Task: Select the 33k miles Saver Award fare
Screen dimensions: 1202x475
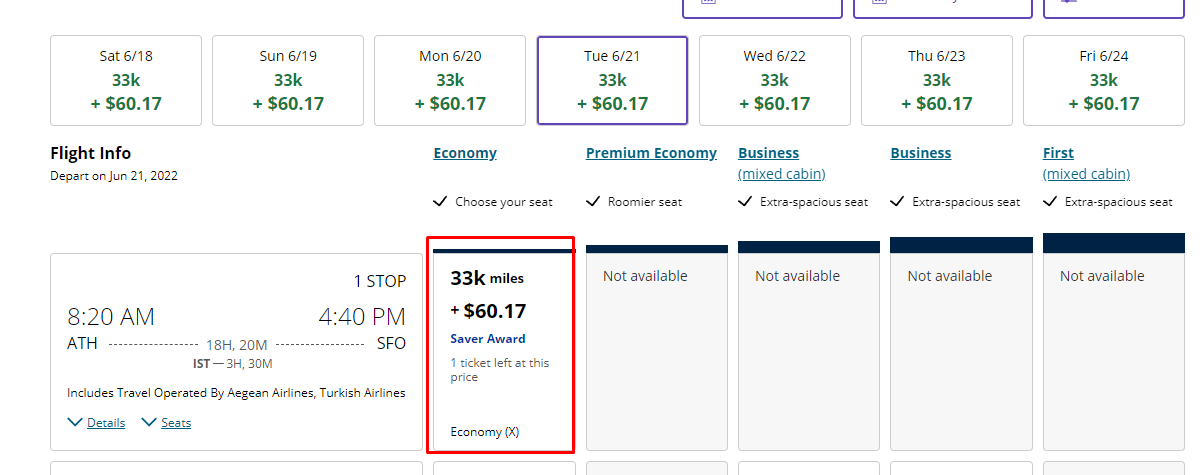Action: 500,345
